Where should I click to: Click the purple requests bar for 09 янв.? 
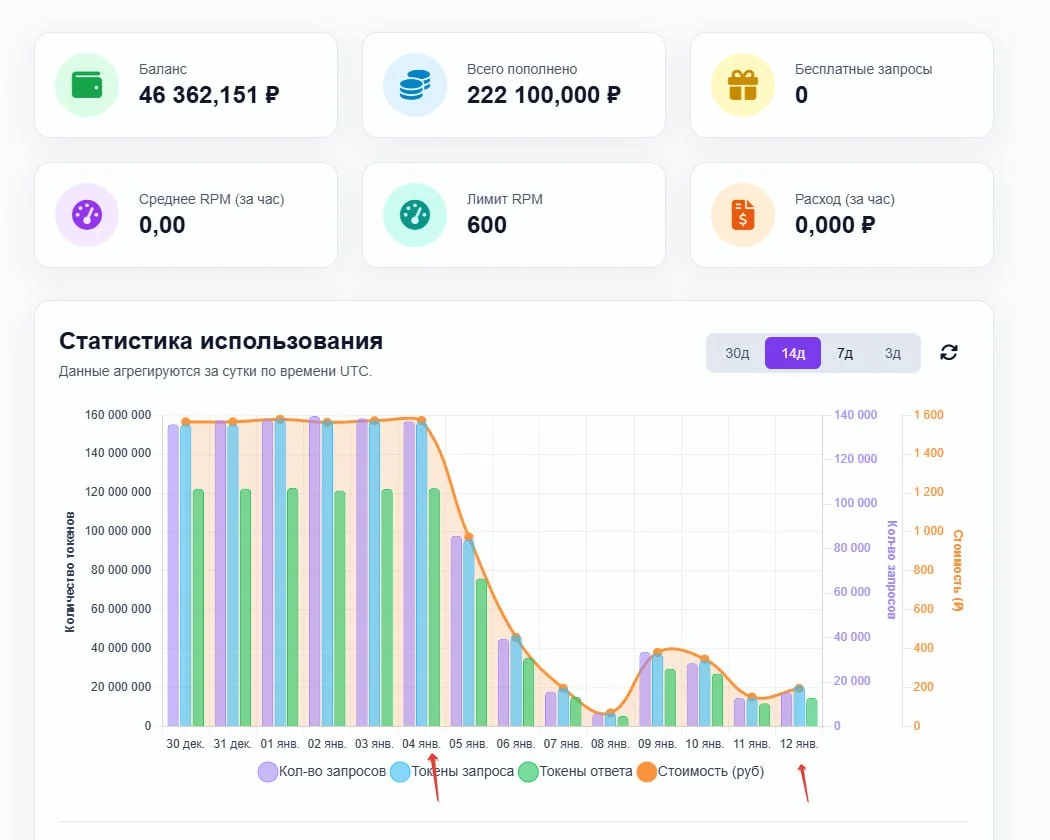pos(645,689)
